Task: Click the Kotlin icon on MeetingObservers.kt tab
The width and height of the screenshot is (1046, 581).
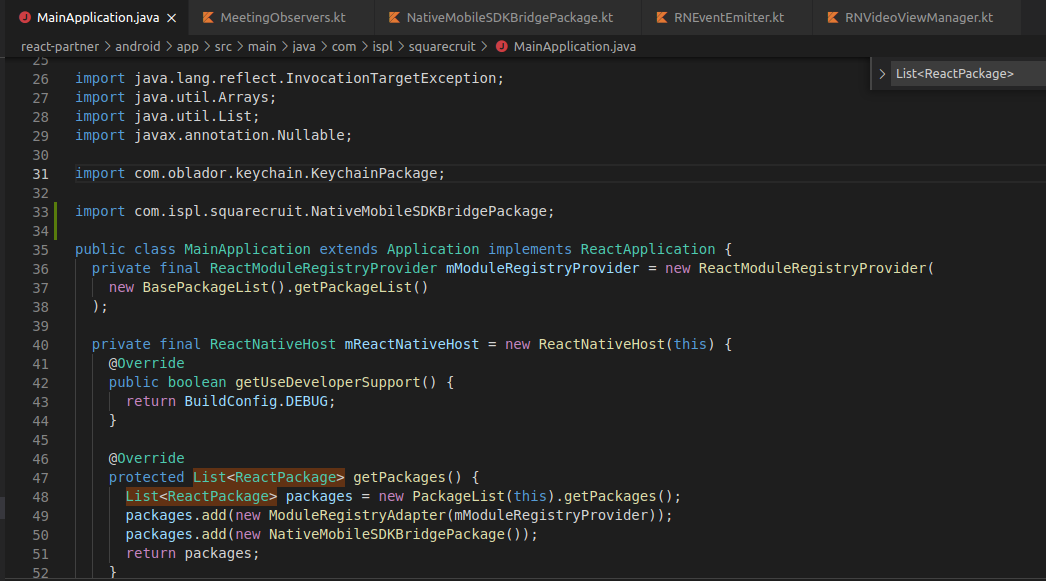Action: click(x=208, y=17)
